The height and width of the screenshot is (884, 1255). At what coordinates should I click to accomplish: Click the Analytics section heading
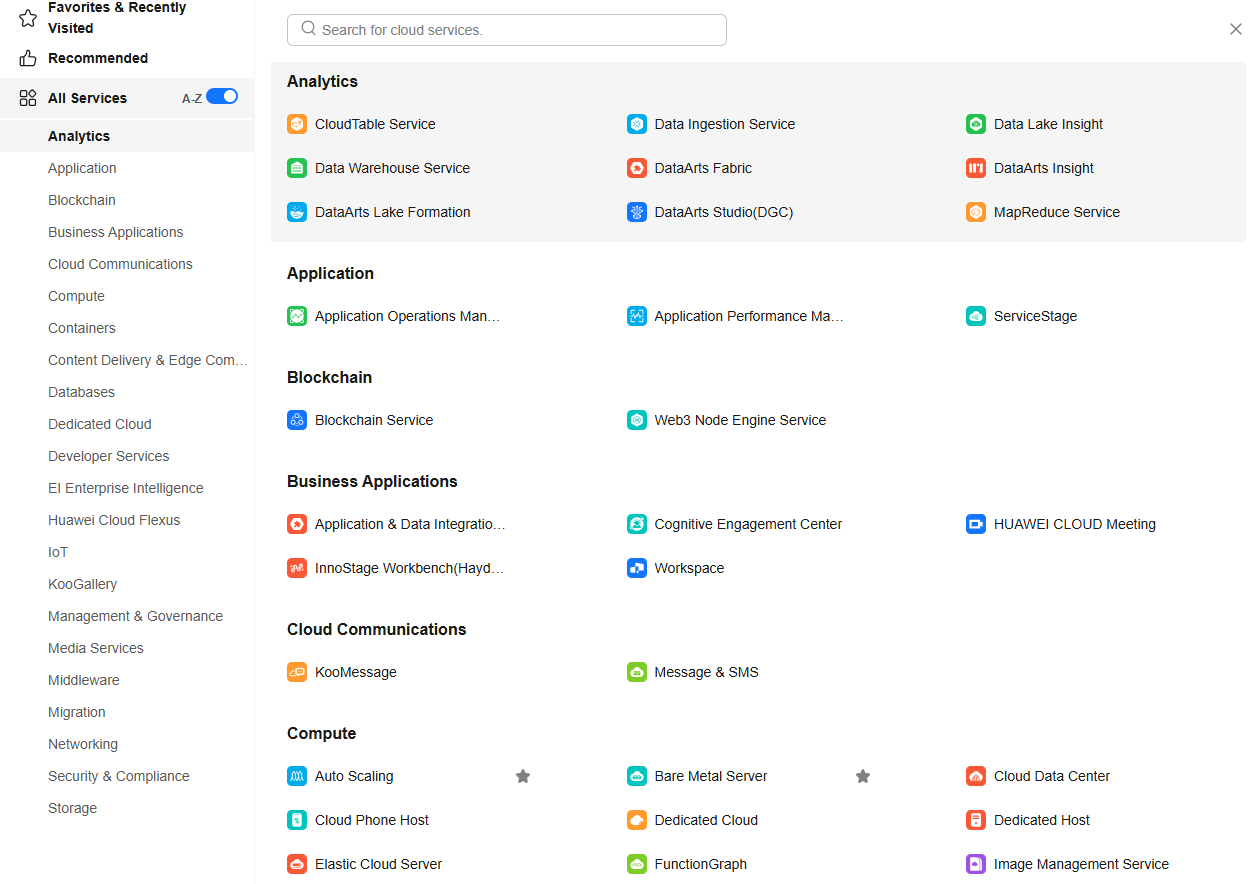point(322,81)
